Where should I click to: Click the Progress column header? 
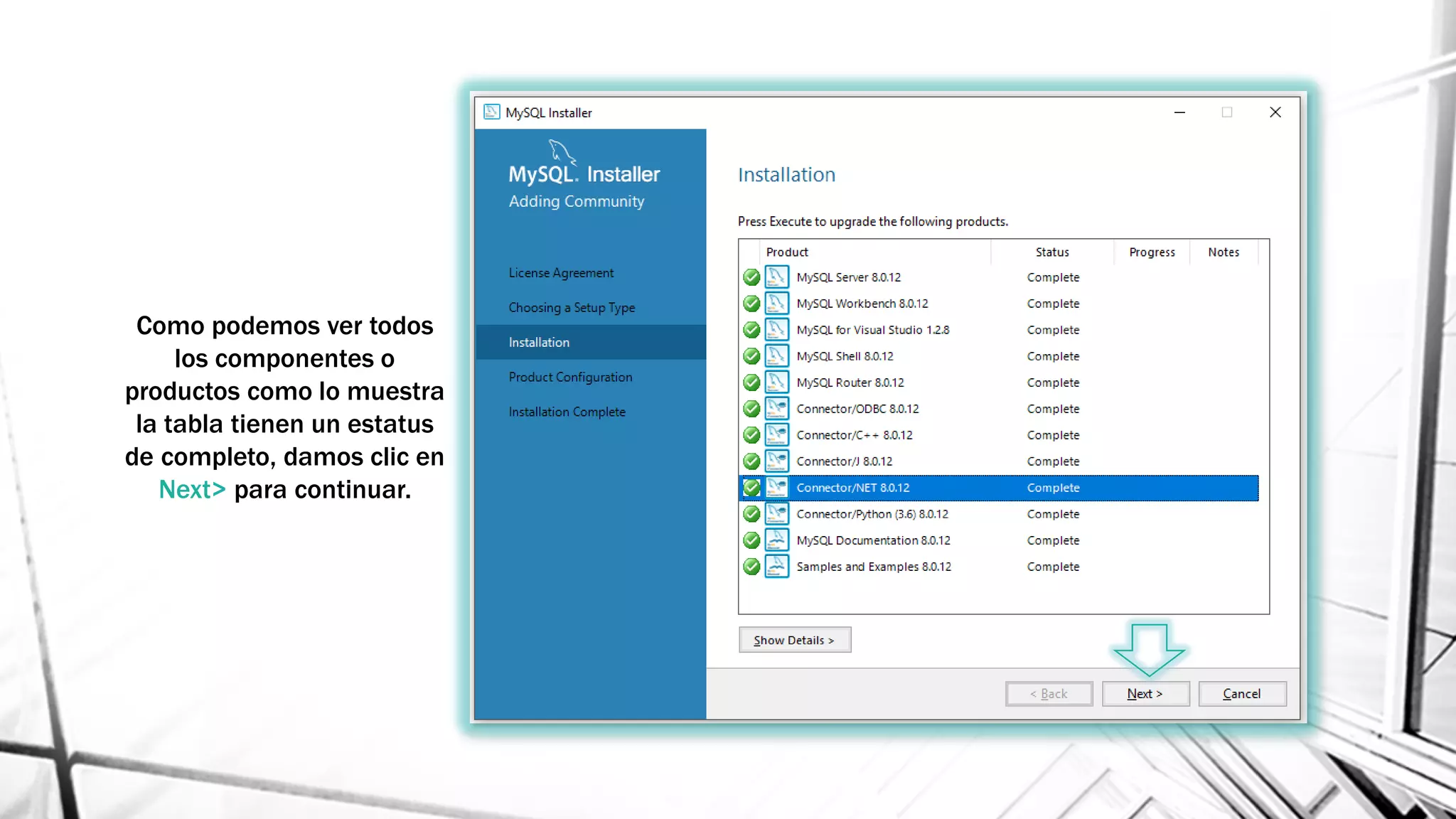click(x=1152, y=252)
